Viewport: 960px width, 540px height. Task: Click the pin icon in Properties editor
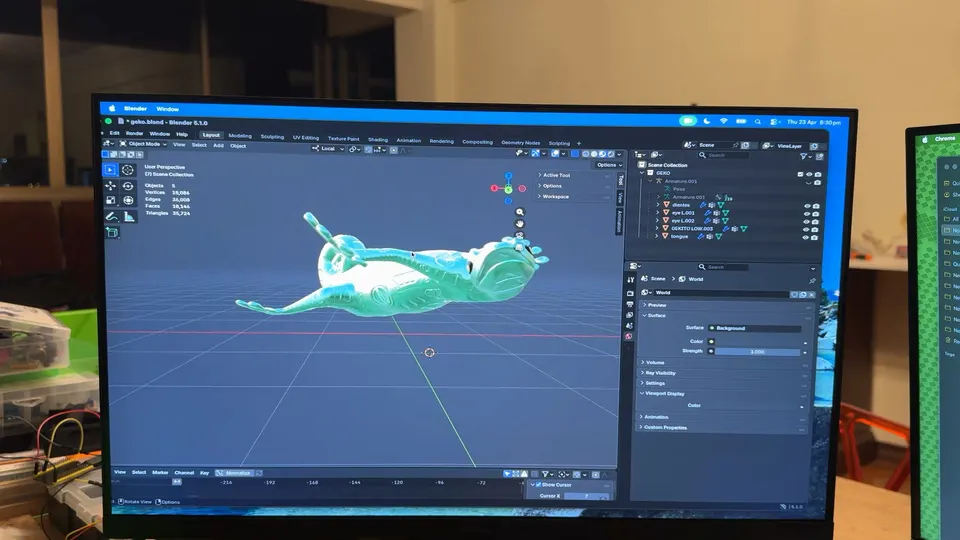(812, 281)
